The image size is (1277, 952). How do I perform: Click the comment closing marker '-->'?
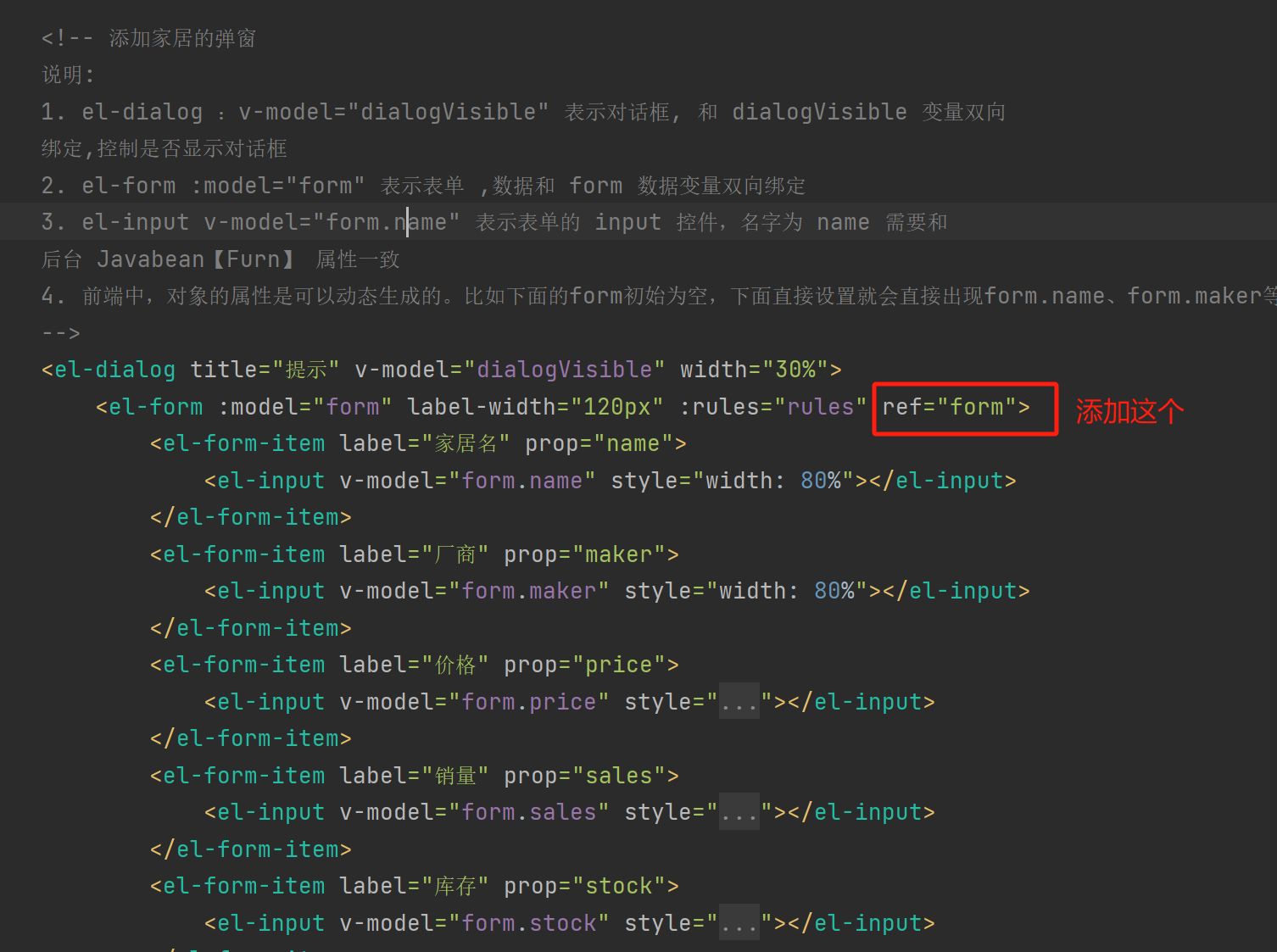point(61,333)
